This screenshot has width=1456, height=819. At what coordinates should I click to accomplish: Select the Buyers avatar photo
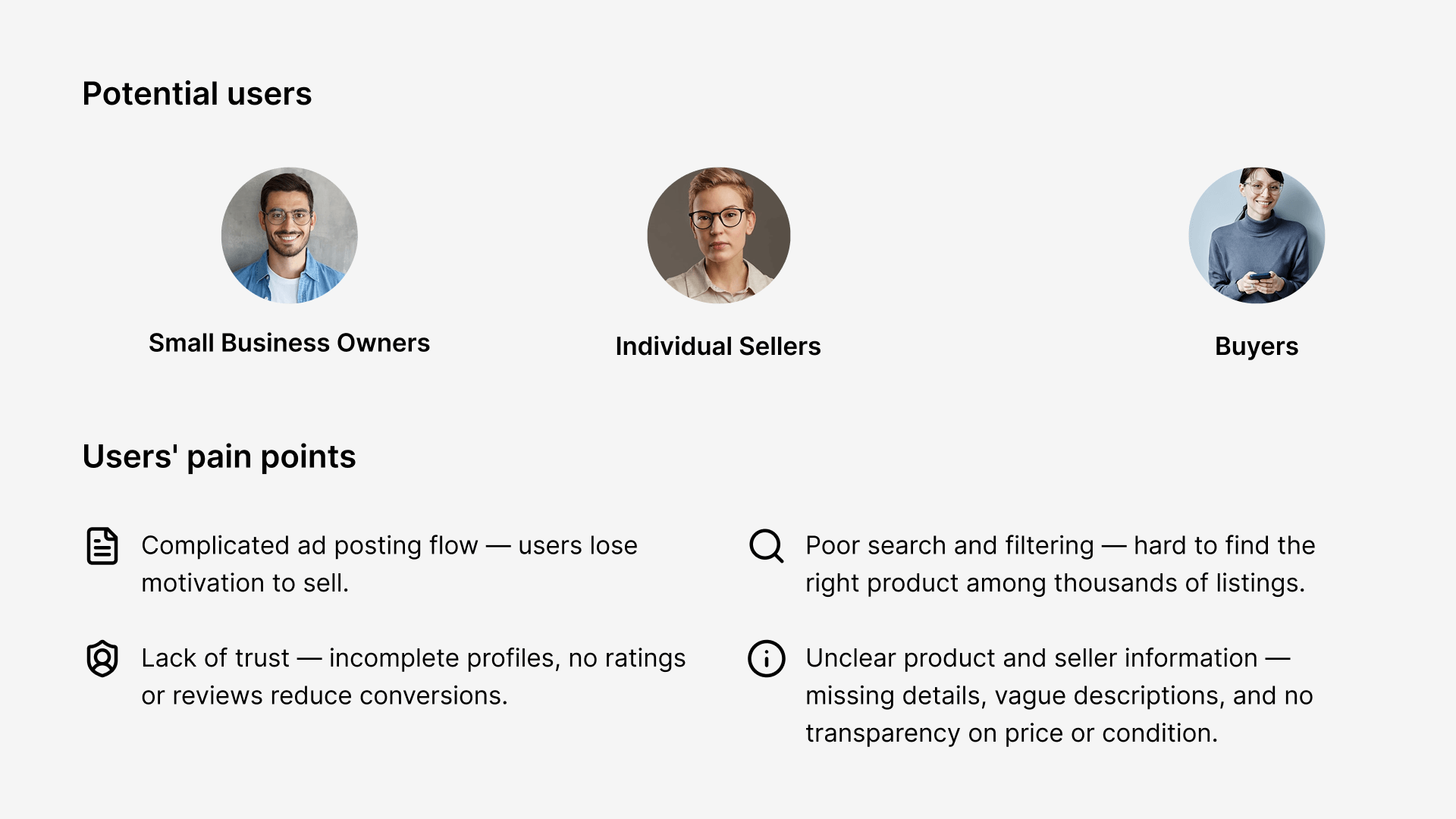(1257, 235)
